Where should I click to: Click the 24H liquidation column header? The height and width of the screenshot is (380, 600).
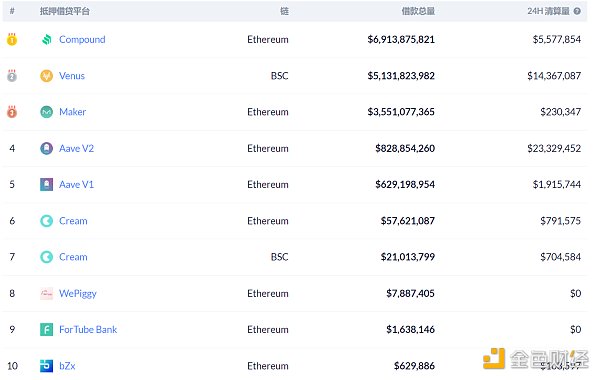(x=548, y=11)
